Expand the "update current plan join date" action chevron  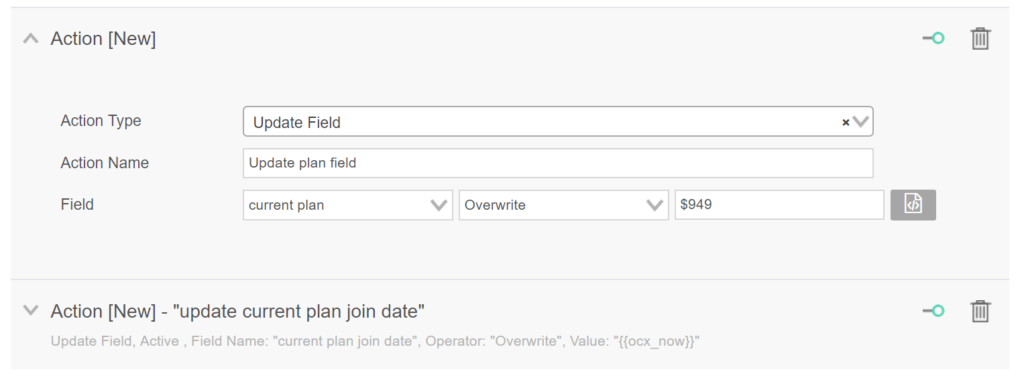tap(31, 310)
